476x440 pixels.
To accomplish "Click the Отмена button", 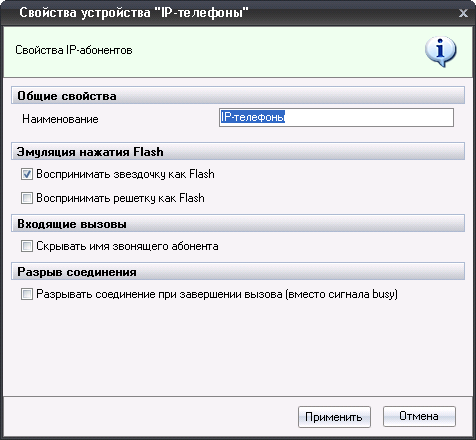I will 419,416.
